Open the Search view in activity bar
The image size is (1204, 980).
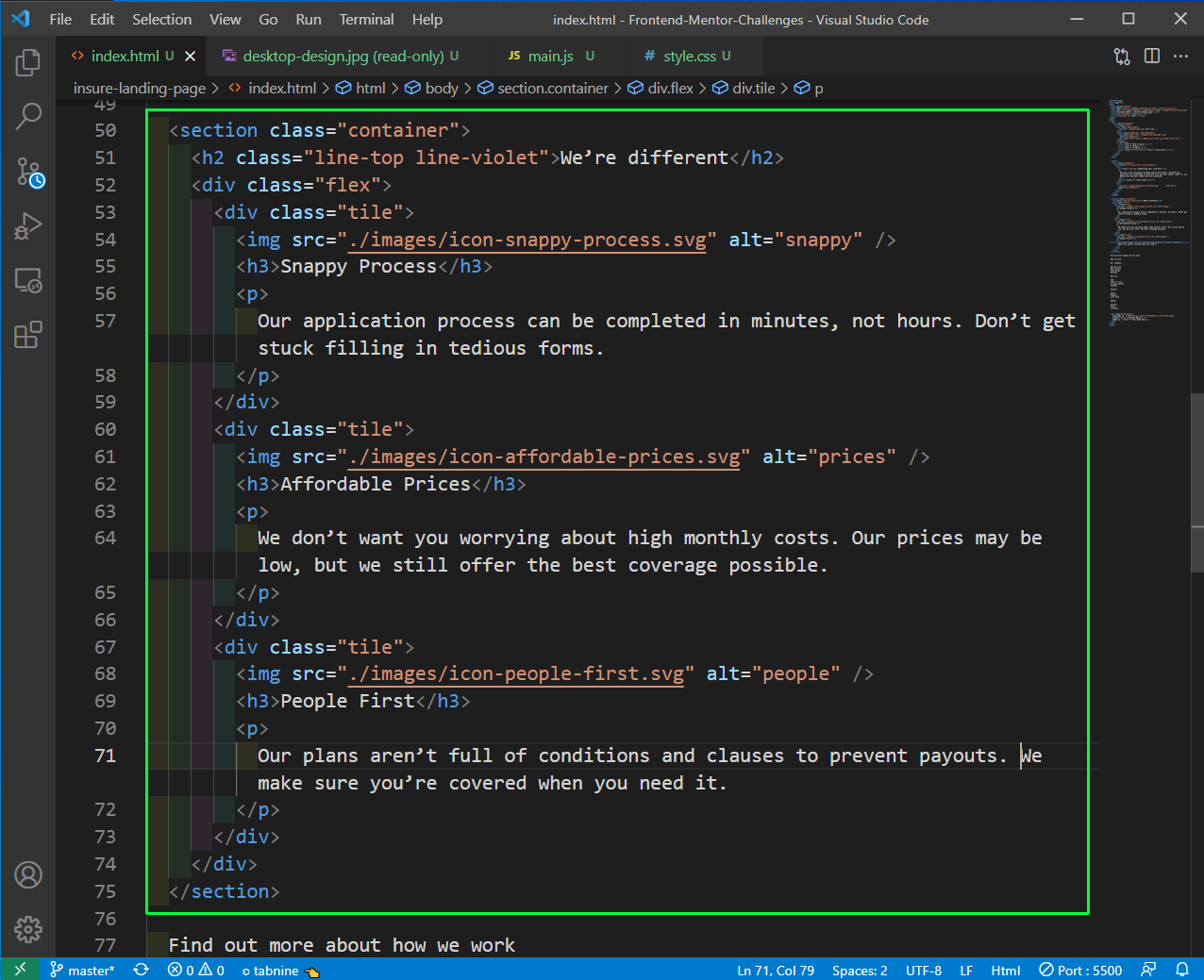[x=28, y=116]
